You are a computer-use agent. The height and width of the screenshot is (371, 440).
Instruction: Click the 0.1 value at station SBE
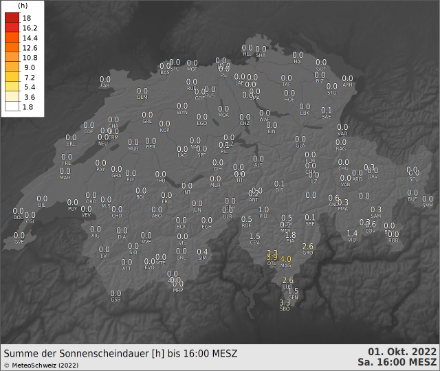(x=310, y=217)
